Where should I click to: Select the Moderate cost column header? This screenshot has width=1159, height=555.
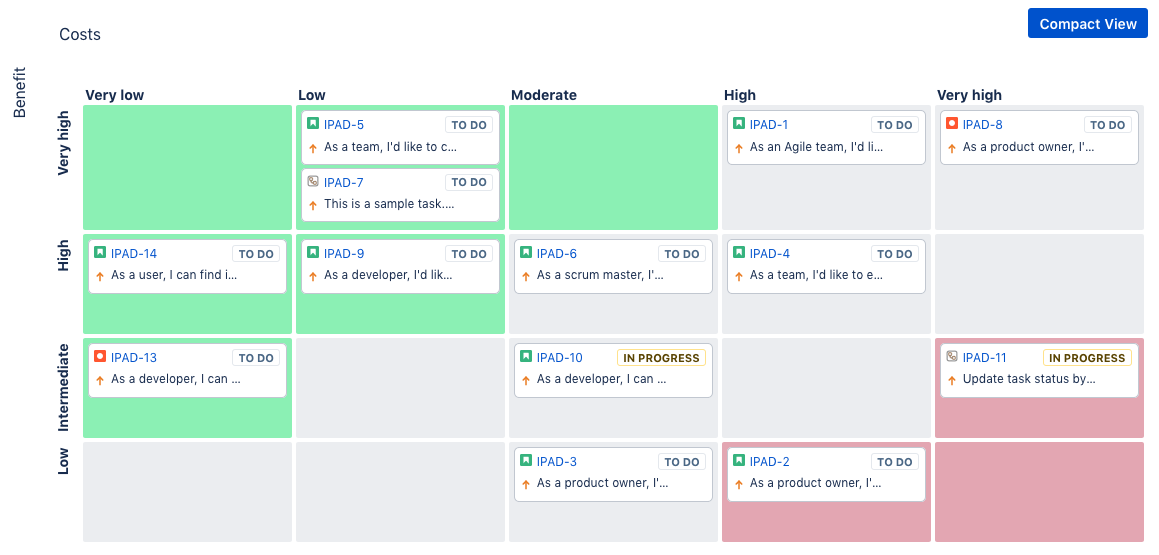click(544, 95)
